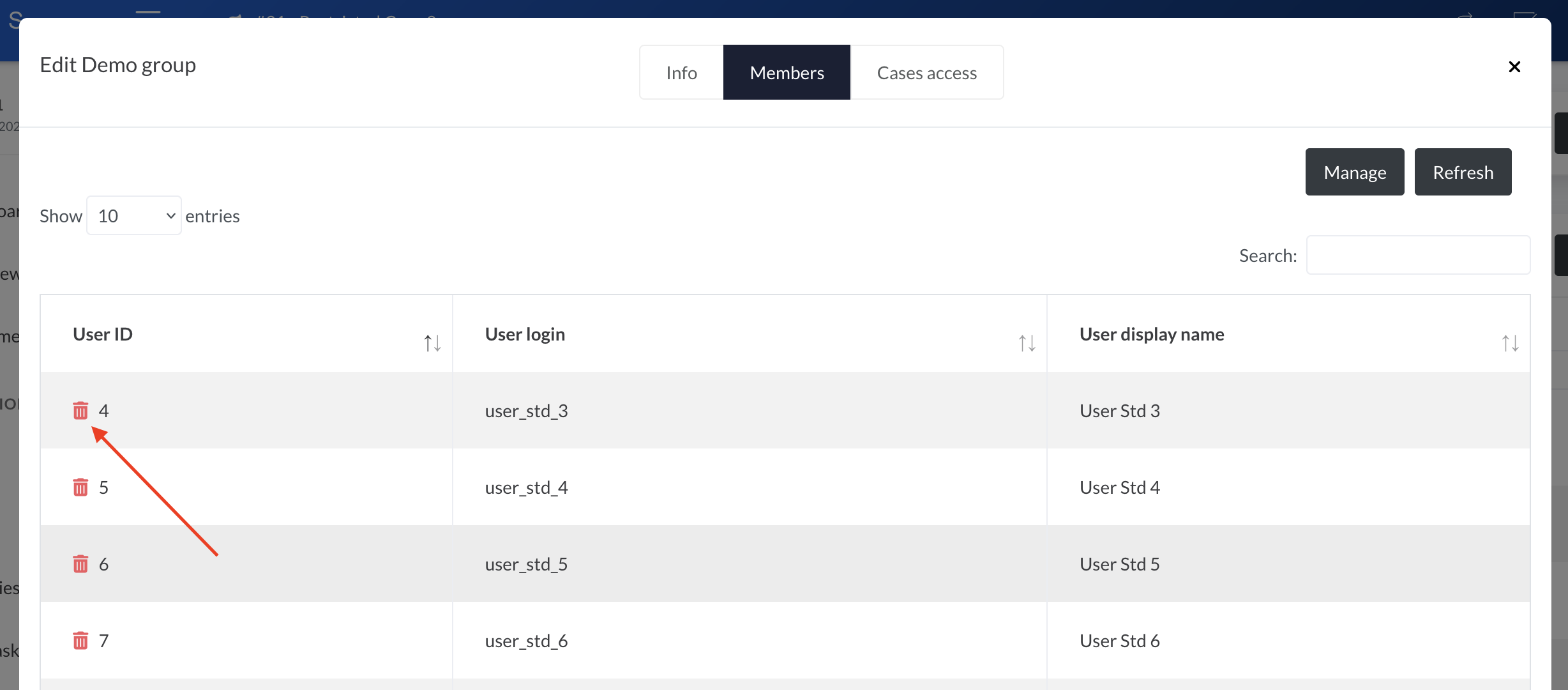The width and height of the screenshot is (1568, 690).
Task: Click the delete icon next to ID 6
Action: pyautogui.click(x=80, y=563)
